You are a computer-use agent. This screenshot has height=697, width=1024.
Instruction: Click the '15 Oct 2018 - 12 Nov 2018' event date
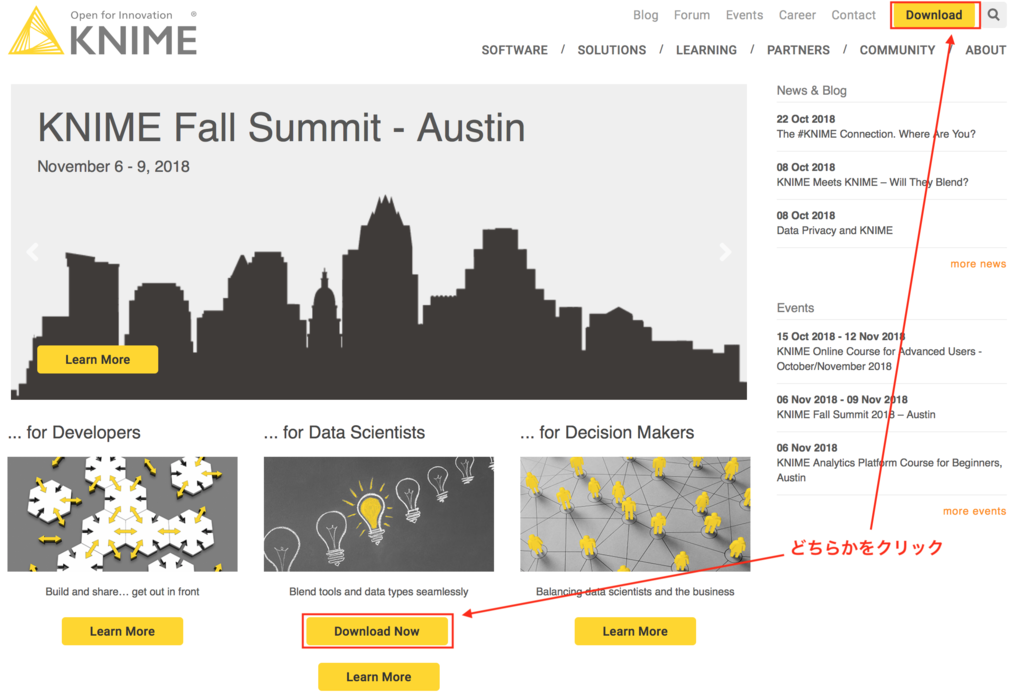(x=840, y=336)
